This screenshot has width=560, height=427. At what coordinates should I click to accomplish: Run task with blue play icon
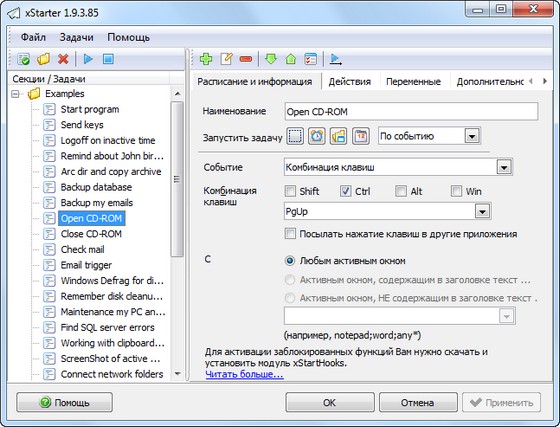tap(88, 59)
